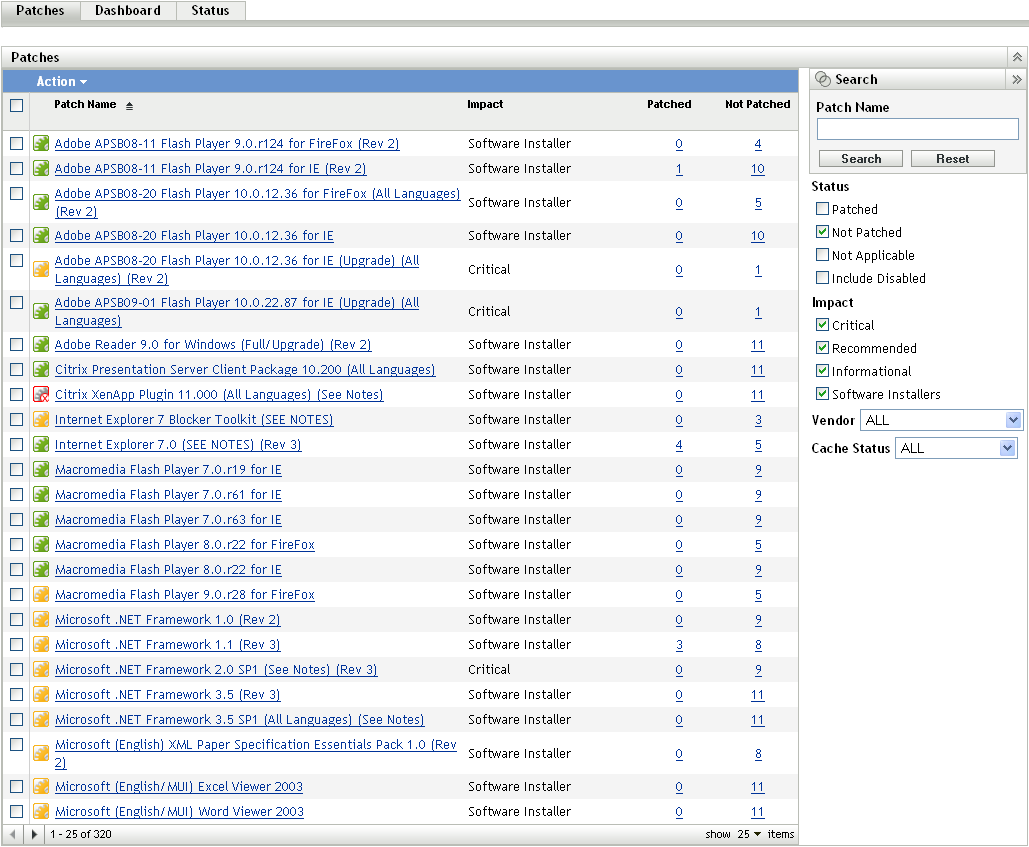
Task: Click disabled icon for Citrix XenApp Plugin
Action: [41, 394]
